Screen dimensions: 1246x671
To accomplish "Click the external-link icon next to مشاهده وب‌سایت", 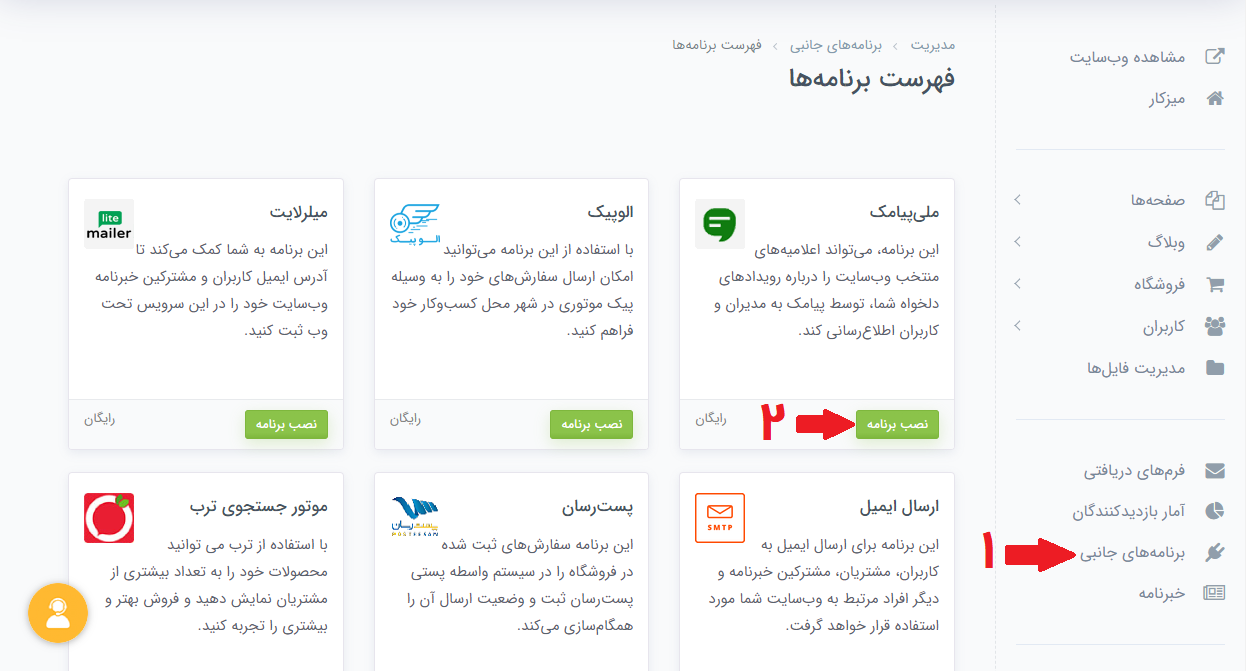I will pyautogui.click(x=1215, y=57).
